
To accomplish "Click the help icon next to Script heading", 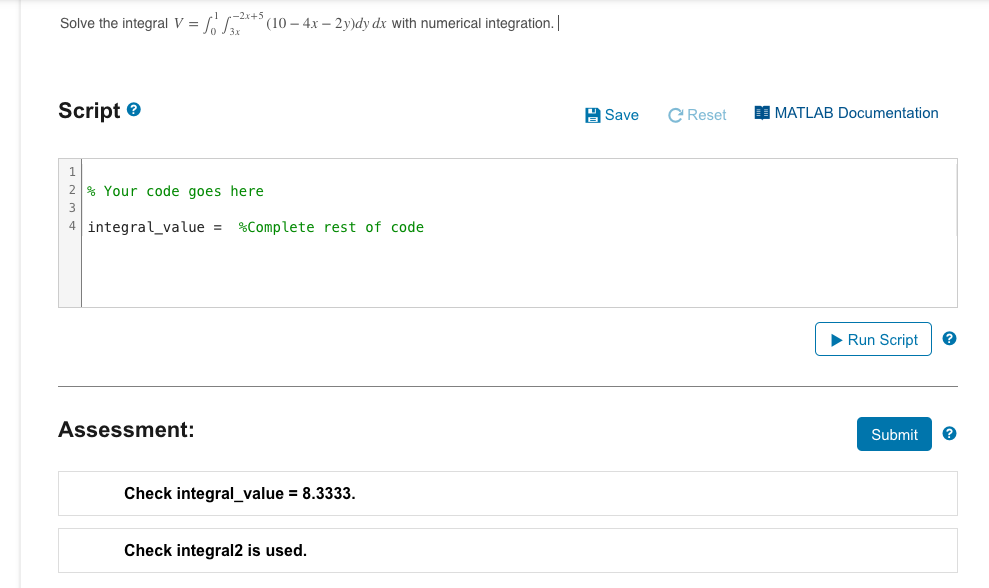I will click(131, 109).
